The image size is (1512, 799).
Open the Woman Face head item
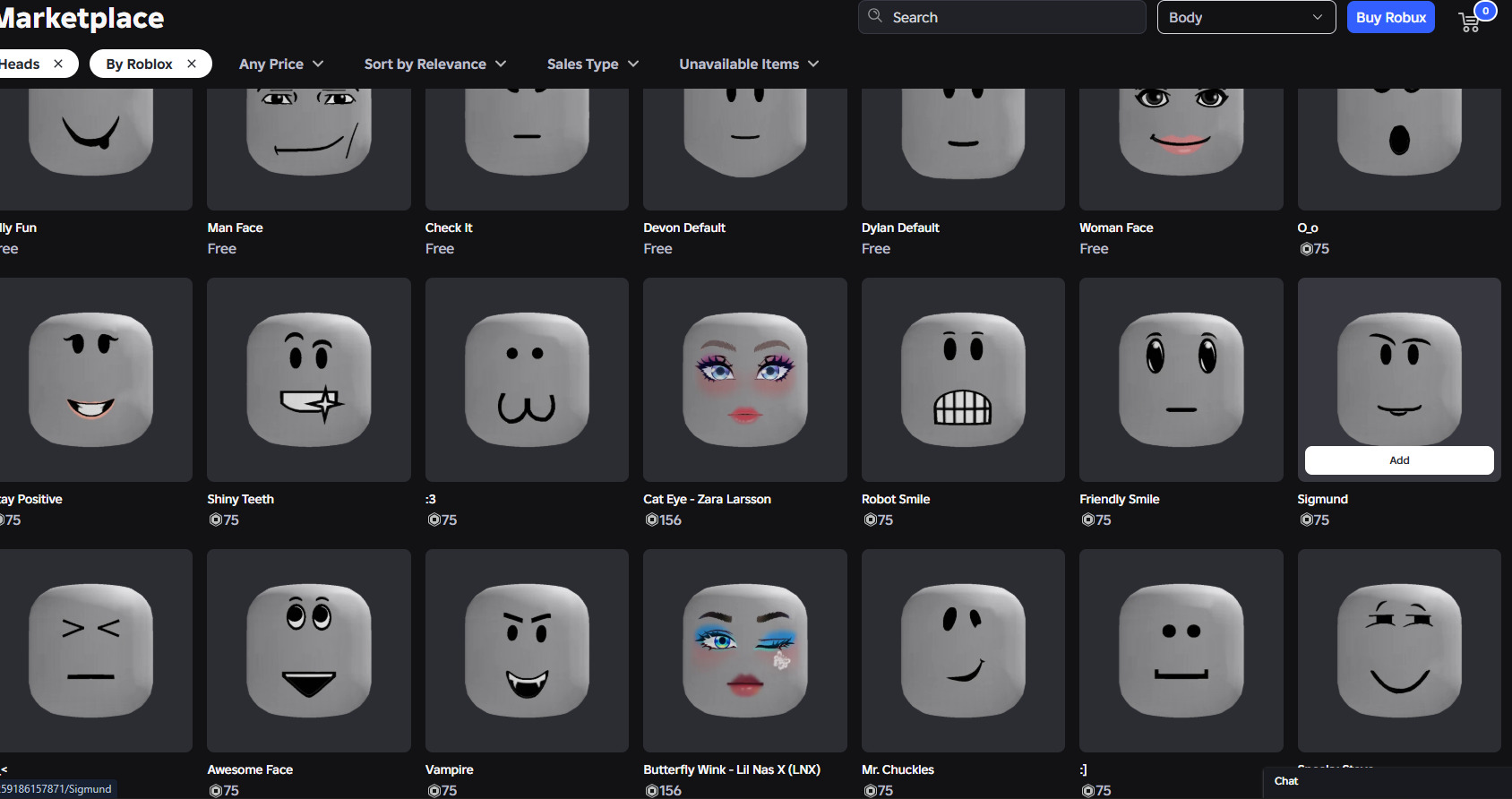(x=1181, y=150)
